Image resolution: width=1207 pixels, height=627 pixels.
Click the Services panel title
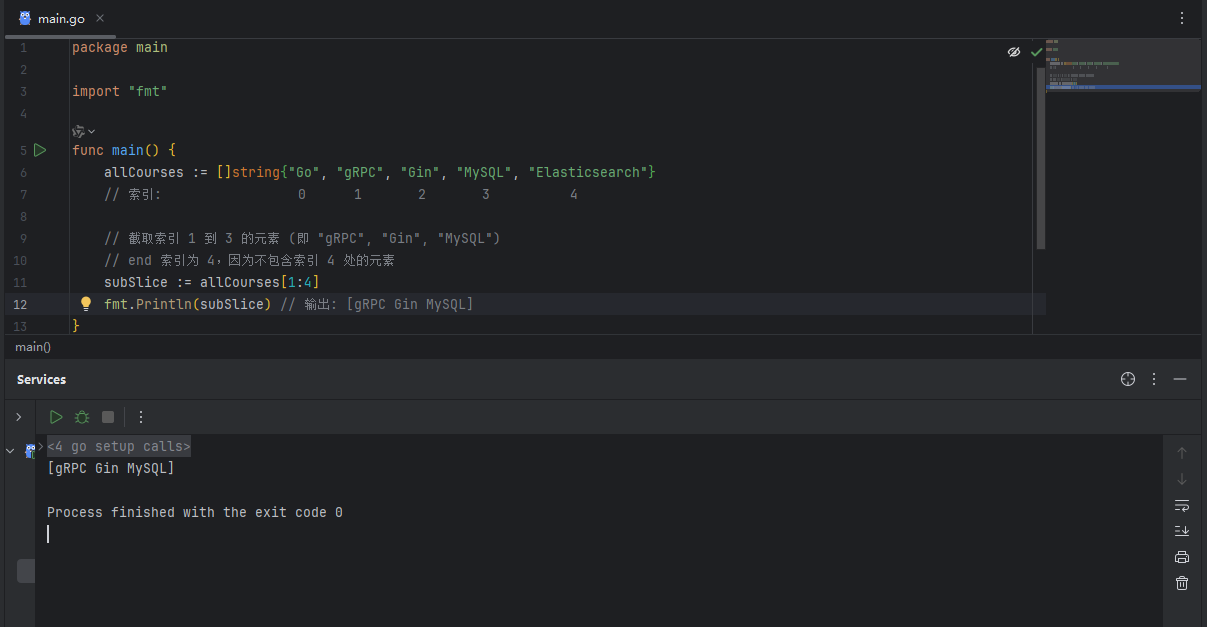(42, 380)
